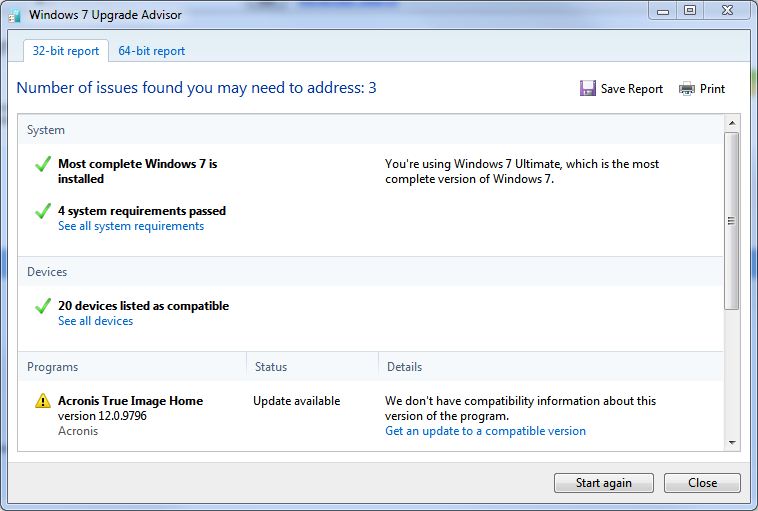Click the Windows 7 Ultimate description text
The width and height of the screenshot is (758, 511).
click(522, 171)
